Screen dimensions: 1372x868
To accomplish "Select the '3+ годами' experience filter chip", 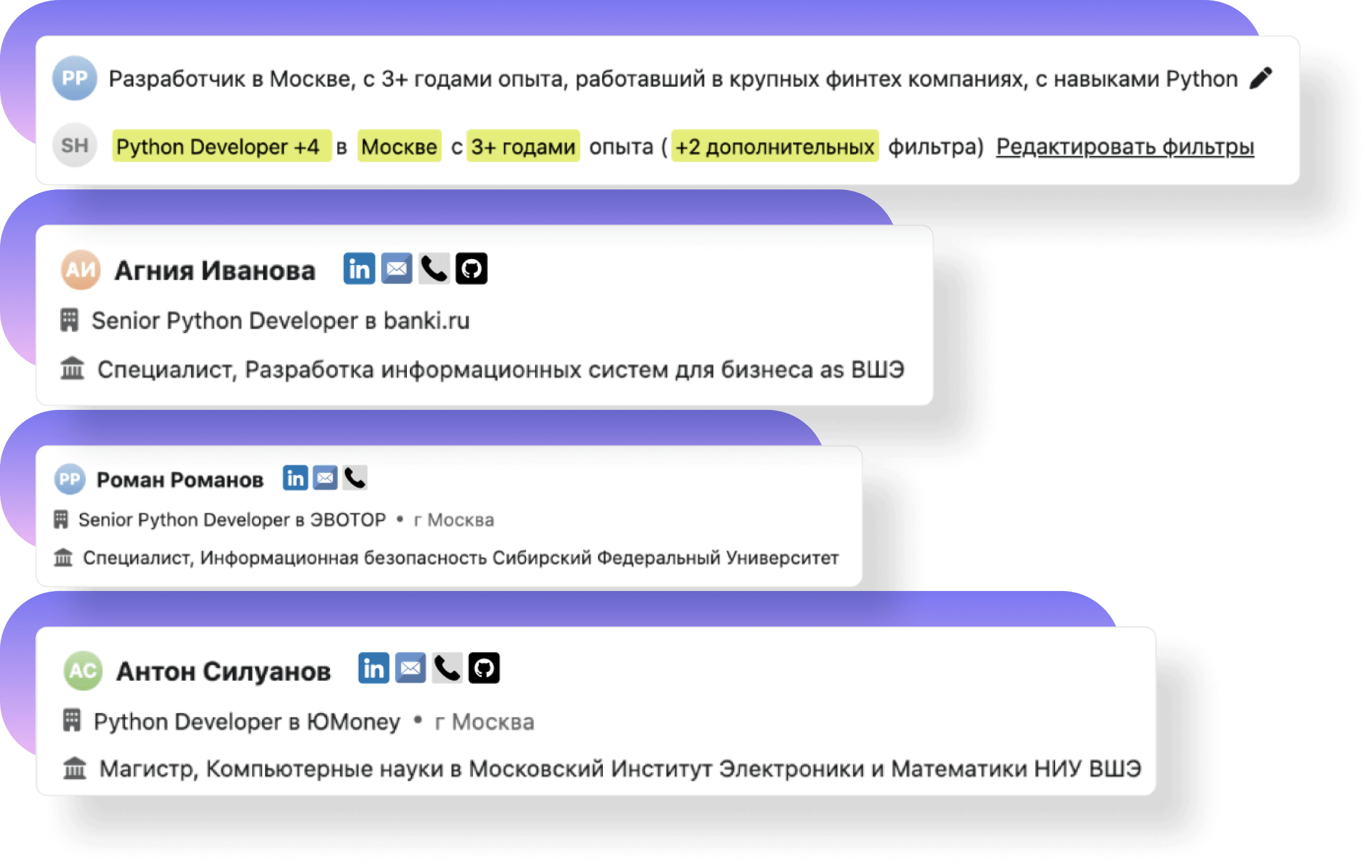I will (522, 147).
